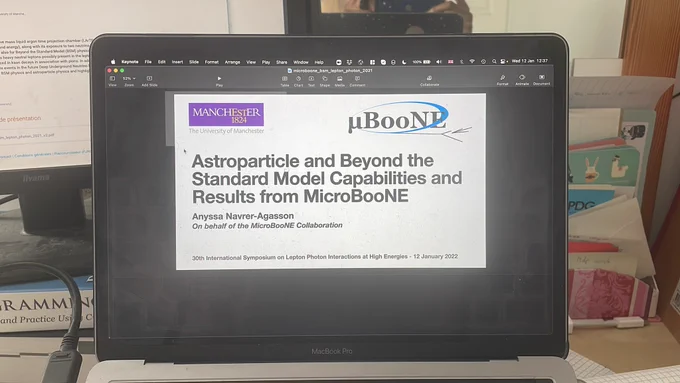Open the Wi-Fi menu bar icon

(x=472, y=62)
